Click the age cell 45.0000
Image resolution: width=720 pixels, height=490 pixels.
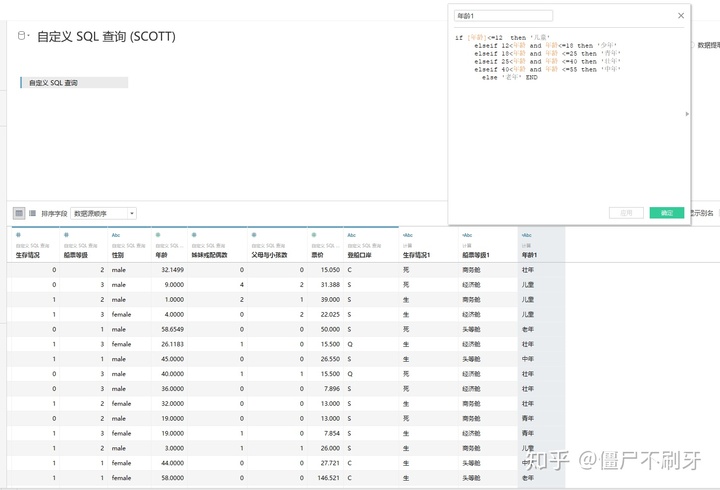tap(172, 359)
